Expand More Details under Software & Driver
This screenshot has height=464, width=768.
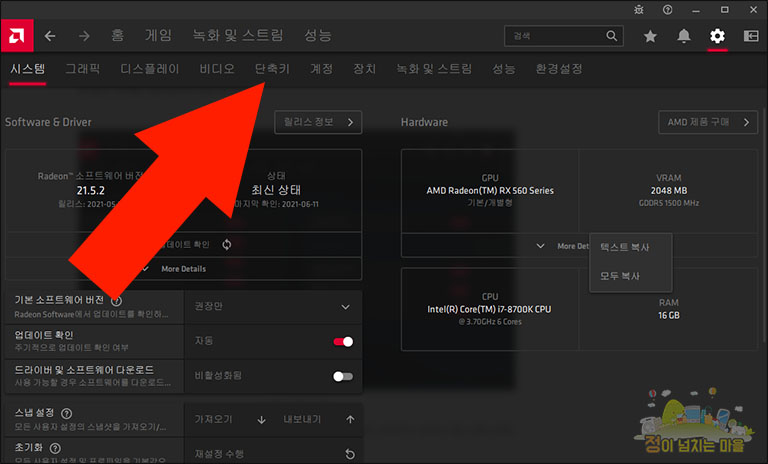(184, 269)
